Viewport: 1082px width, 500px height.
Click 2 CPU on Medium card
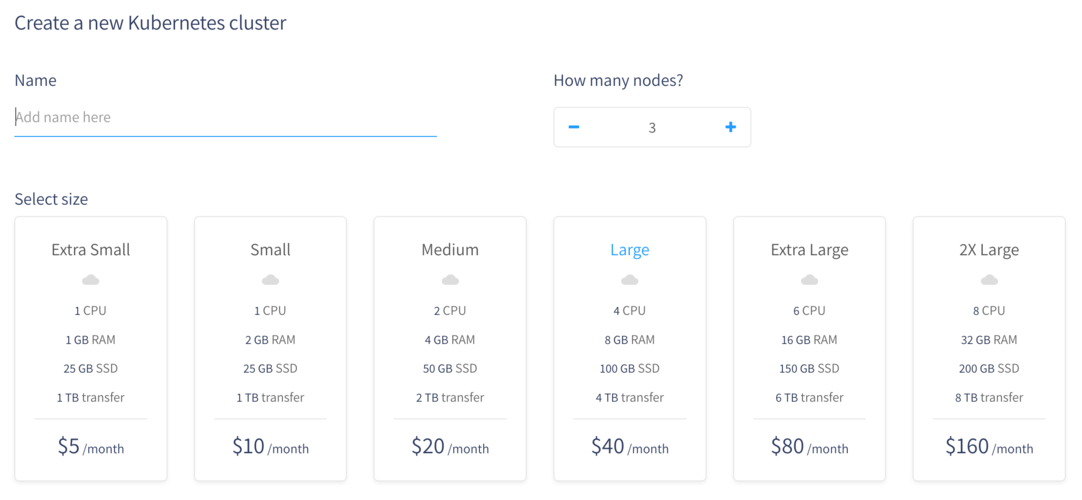(x=450, y=310)
